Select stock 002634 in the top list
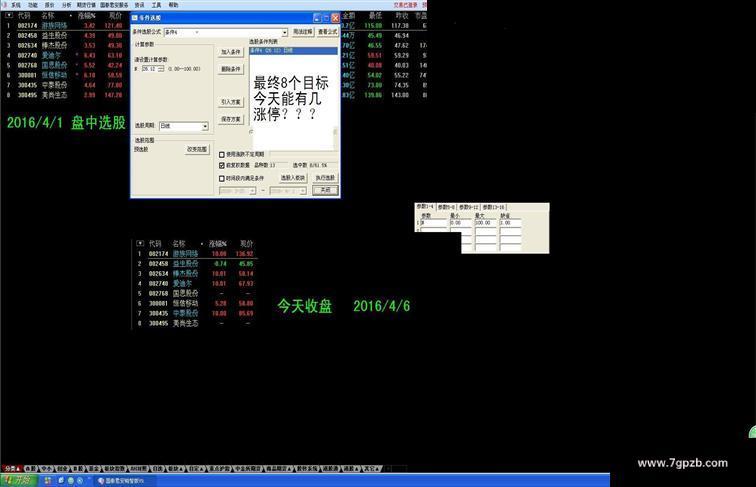756x487 pixels. click(64, 46)
